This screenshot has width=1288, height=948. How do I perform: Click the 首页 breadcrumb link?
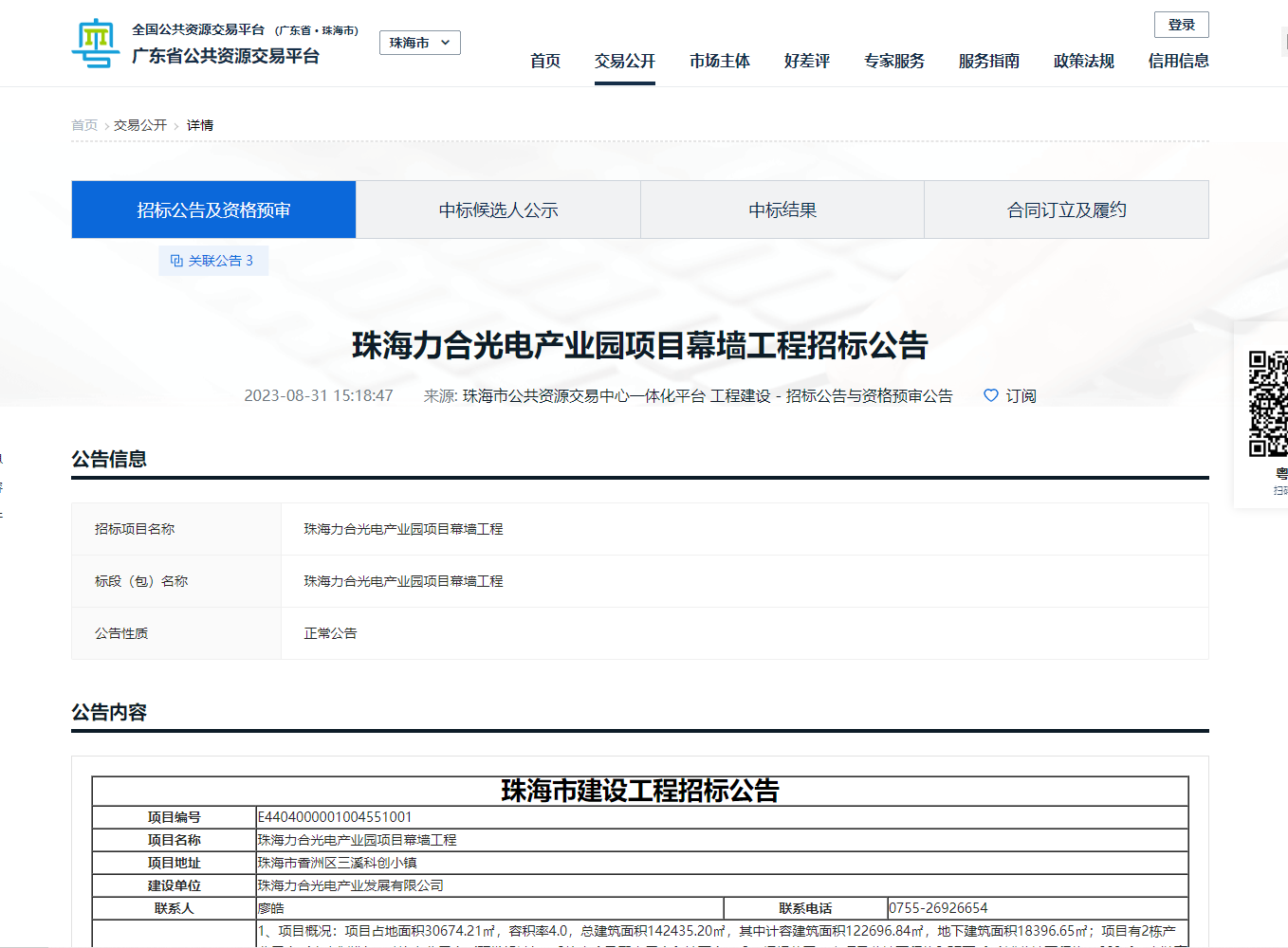84,125
